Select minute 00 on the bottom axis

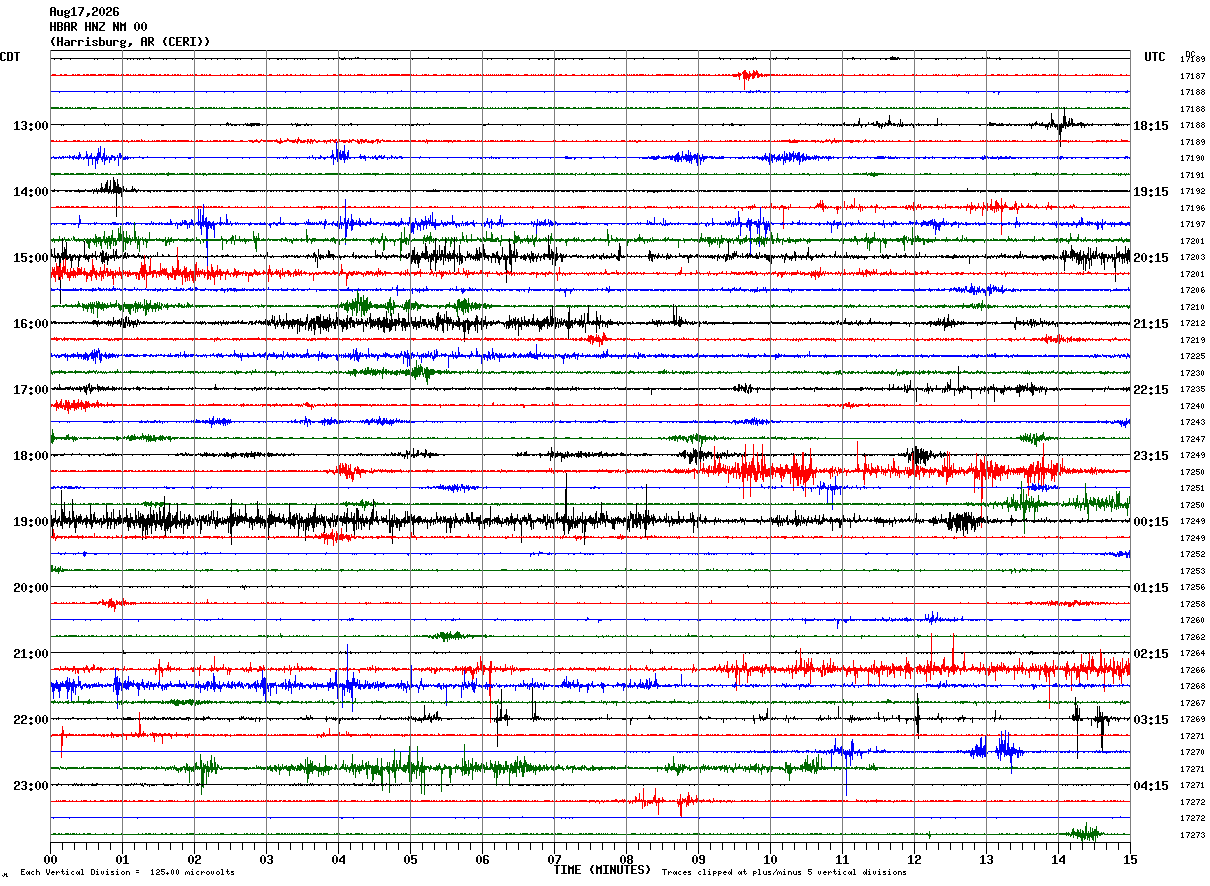[x=50, y=859]
